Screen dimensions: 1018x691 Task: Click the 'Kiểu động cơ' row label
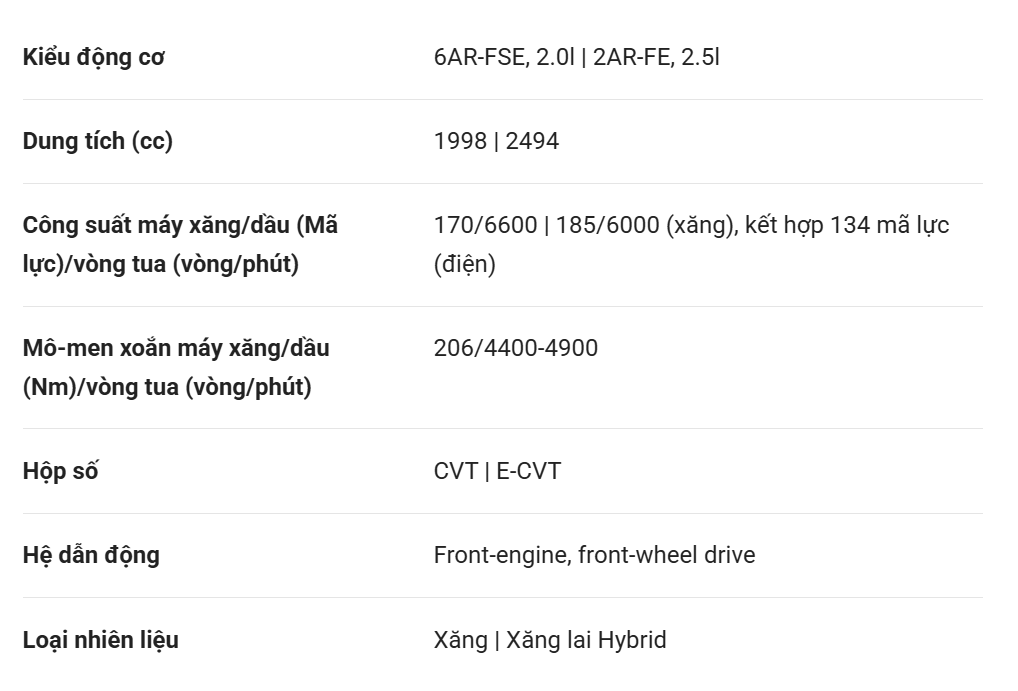click(94, 57)
